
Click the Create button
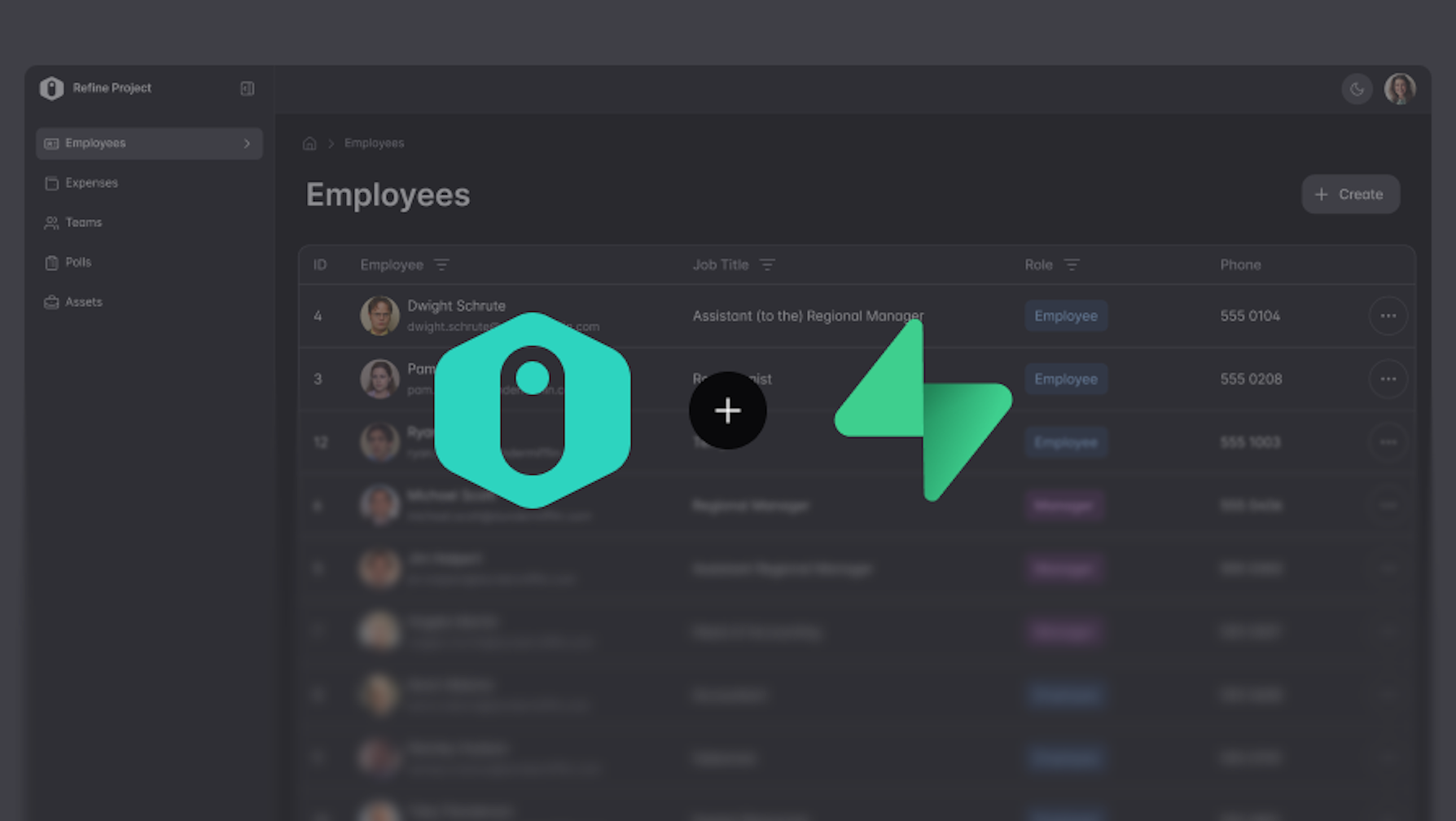(x=1350, y=194)
